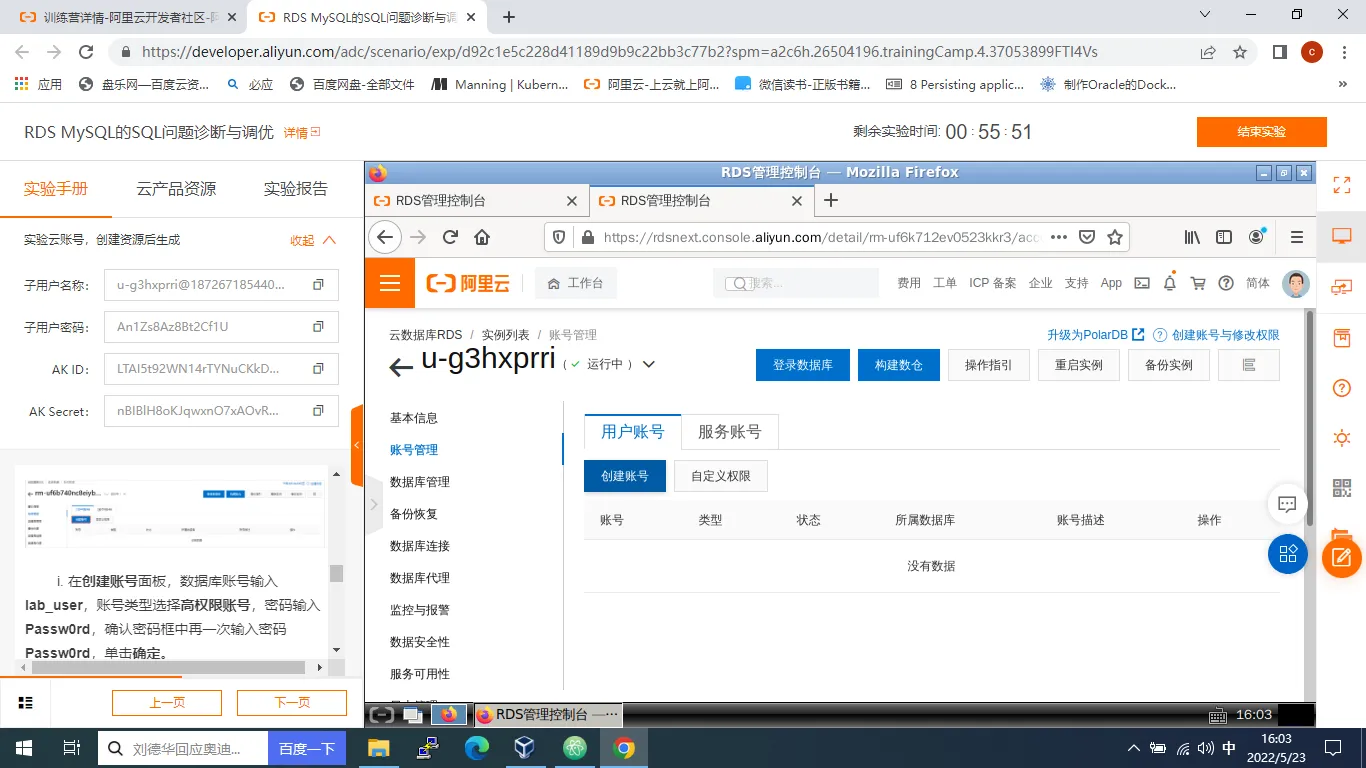1366x768 pixels.
Task: Open the Aliyun hamburger menu
Action: click(390, 283)
